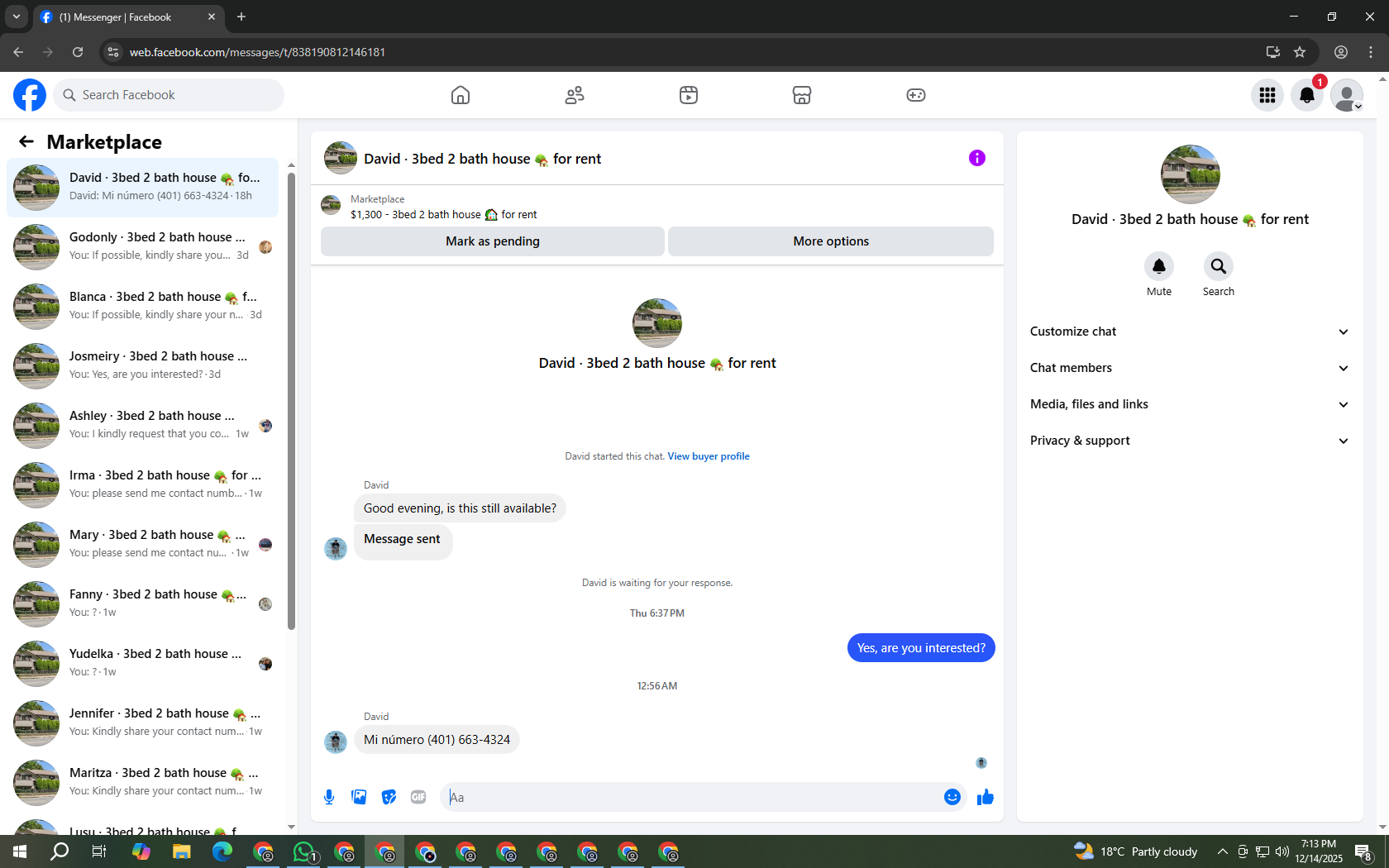Open Ashley conversation in list
1389x868 pixels.
point(142,426)
